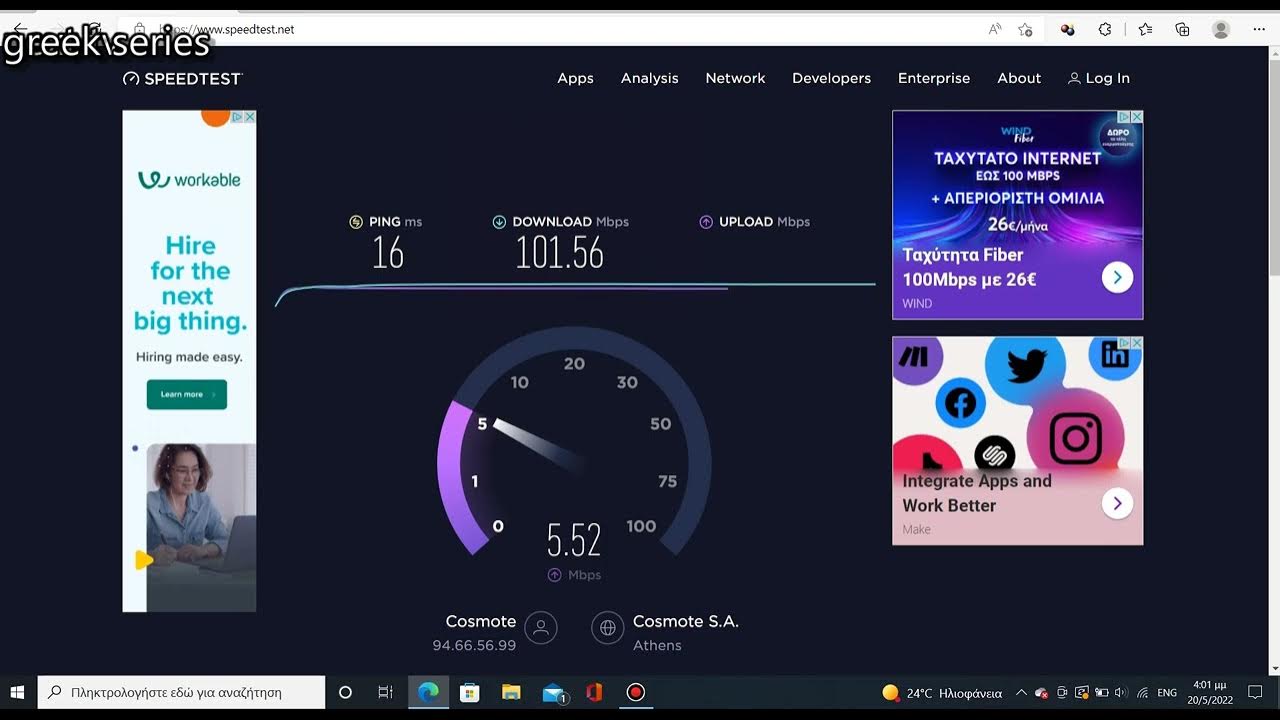Screen dimensions: 1280x720
Task: Click the weather widget showing 24°C
Action: tap(942, 693)
